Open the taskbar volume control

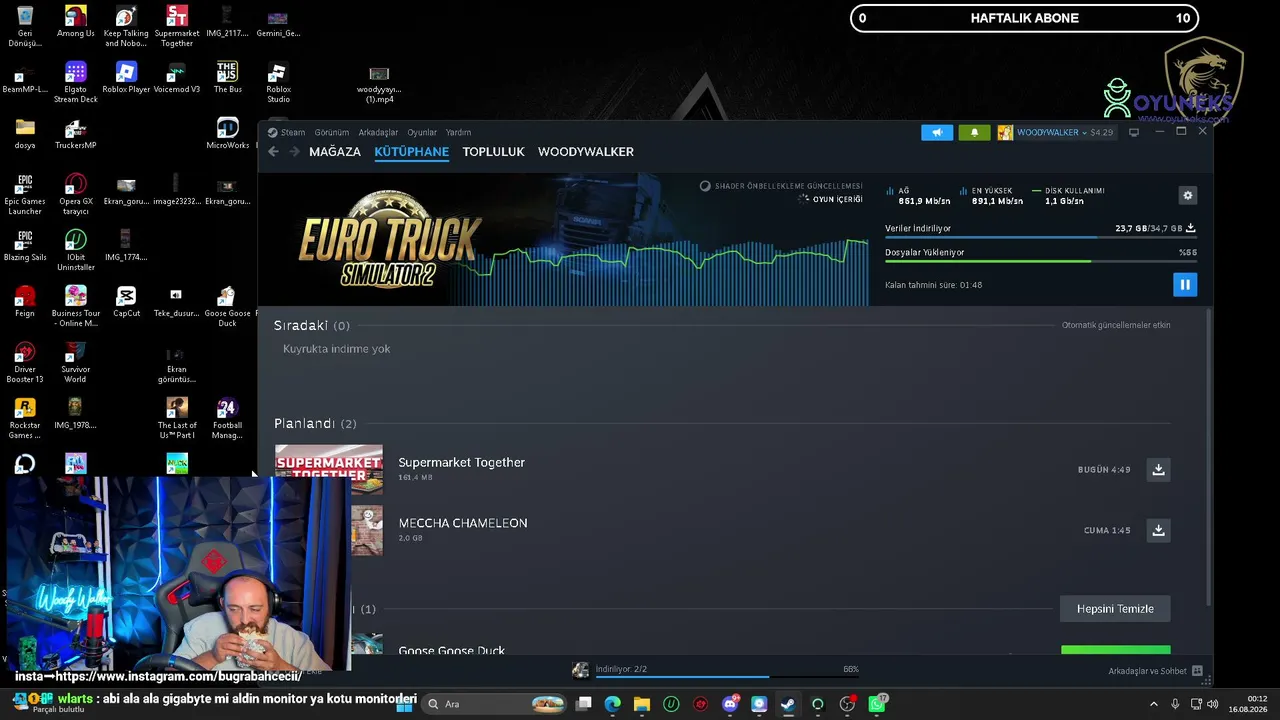point(1213,704)
